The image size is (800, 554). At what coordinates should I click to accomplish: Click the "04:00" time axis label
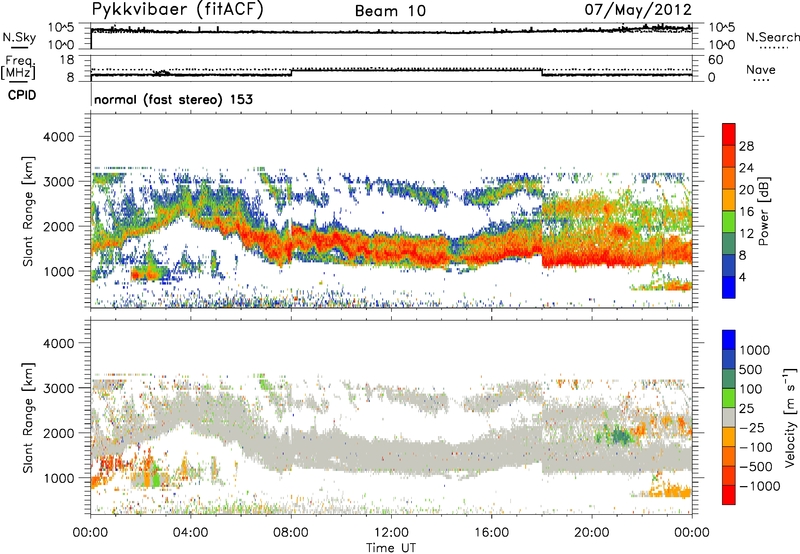[x=190, y=533]
